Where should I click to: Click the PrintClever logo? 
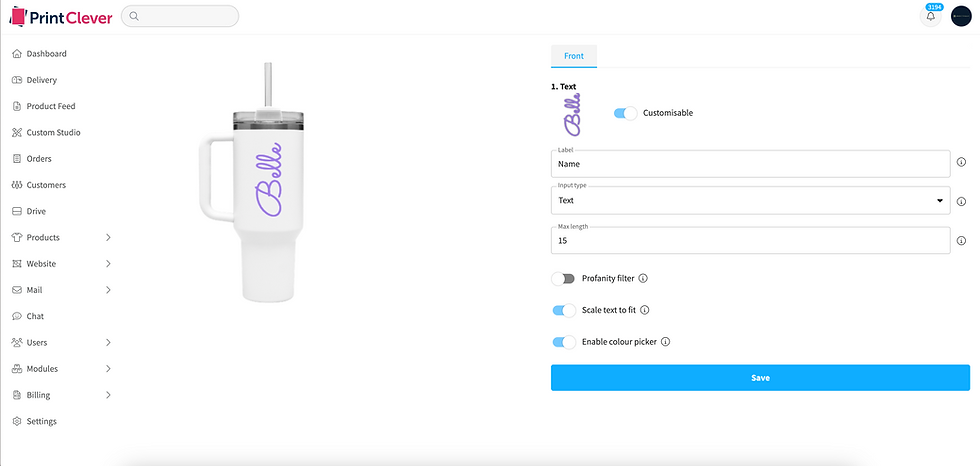[x=61, y=17]
